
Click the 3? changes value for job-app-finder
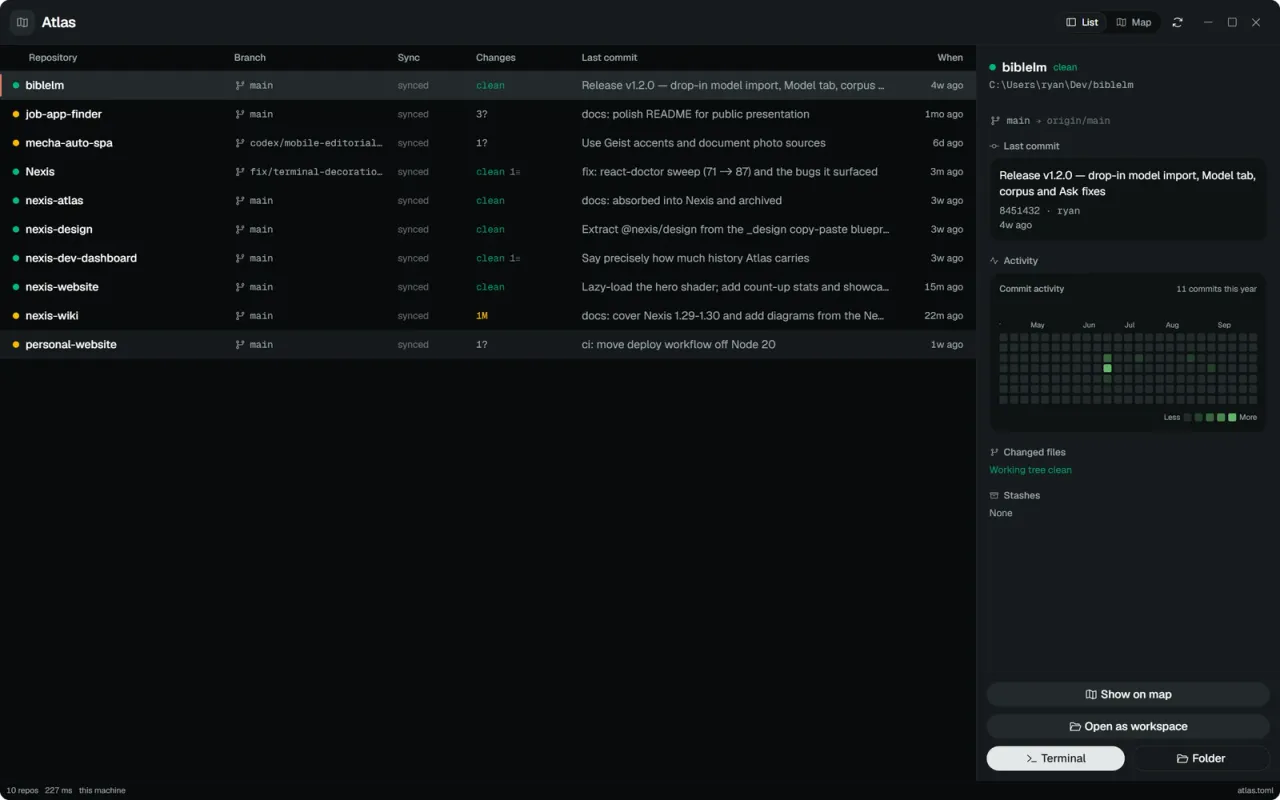pyautogui.click(x=482, y=114)
